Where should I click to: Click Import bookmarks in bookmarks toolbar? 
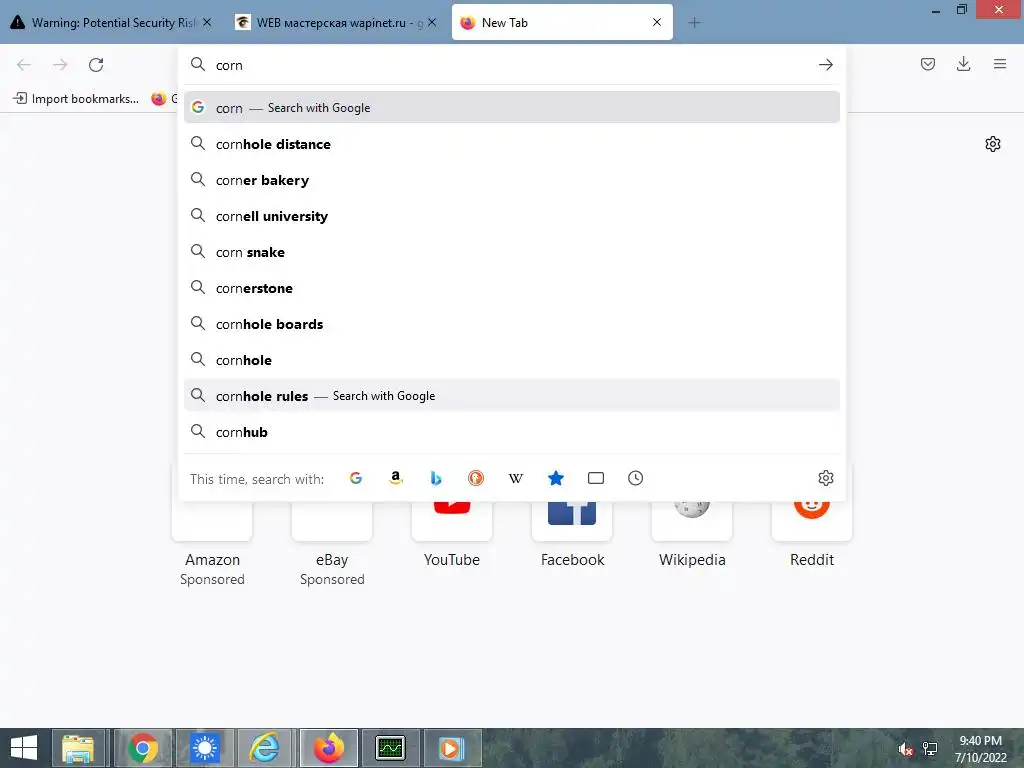click(76, 99)
